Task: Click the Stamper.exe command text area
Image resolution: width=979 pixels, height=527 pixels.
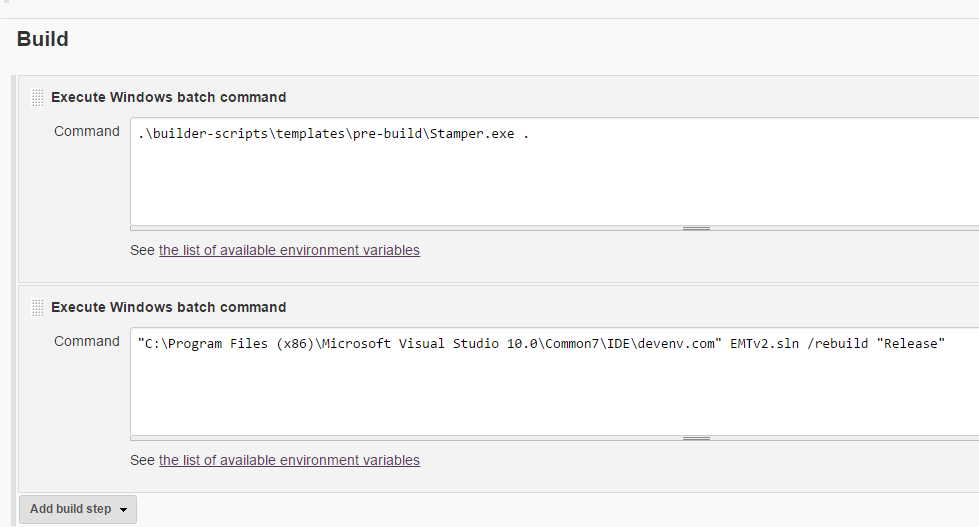Action: click(554, 171)
